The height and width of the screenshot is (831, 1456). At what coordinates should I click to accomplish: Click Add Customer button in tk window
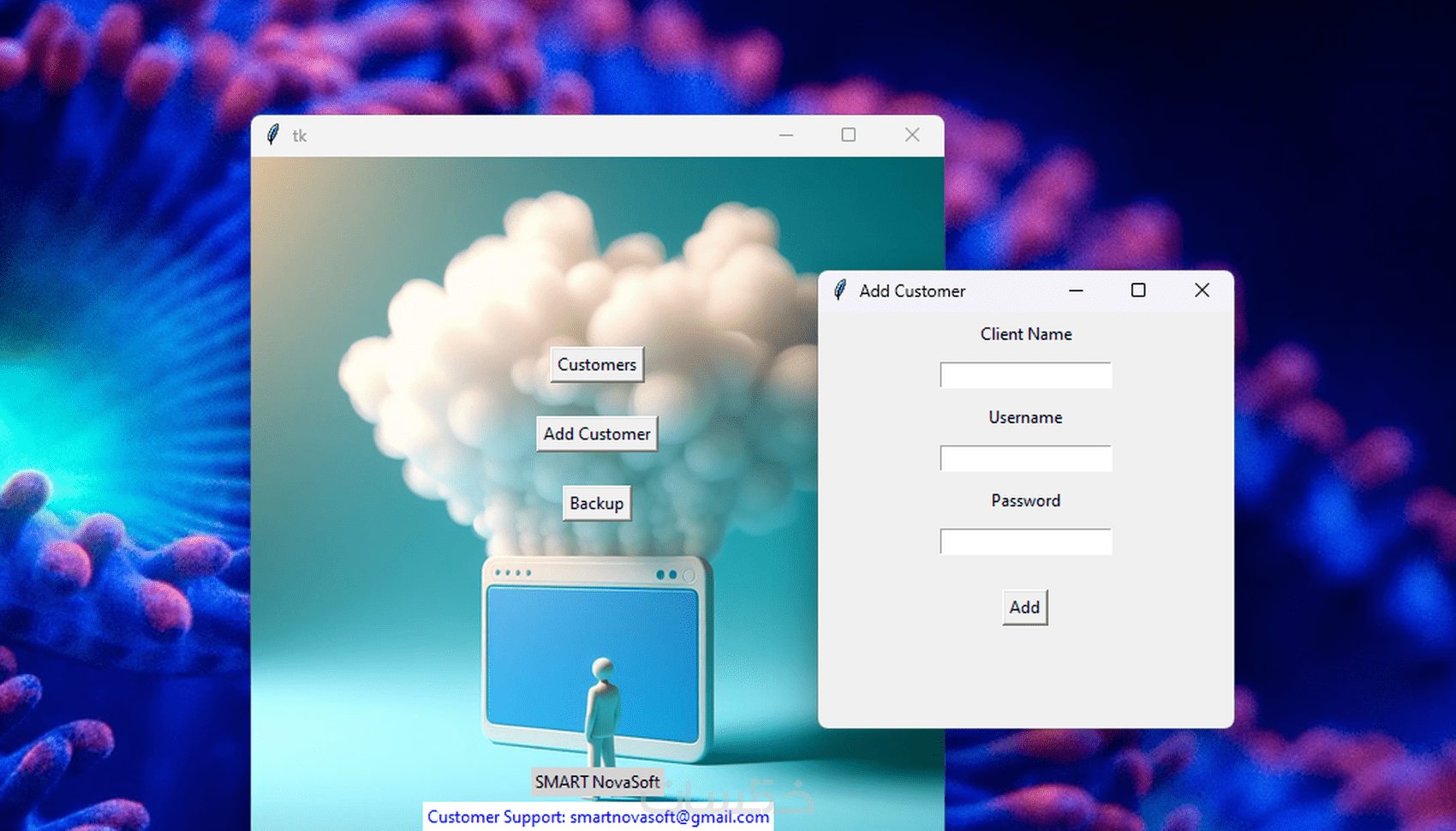(x=597, y=434)
